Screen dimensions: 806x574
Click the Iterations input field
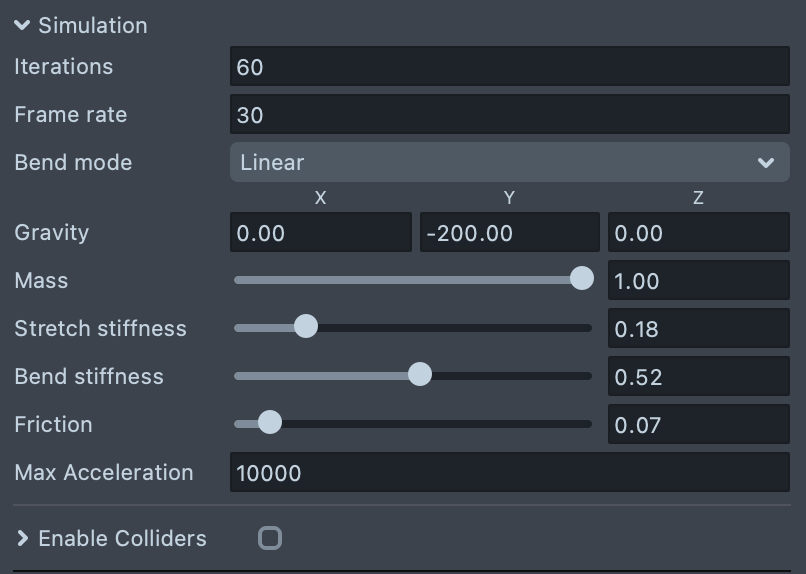(509, 67)
